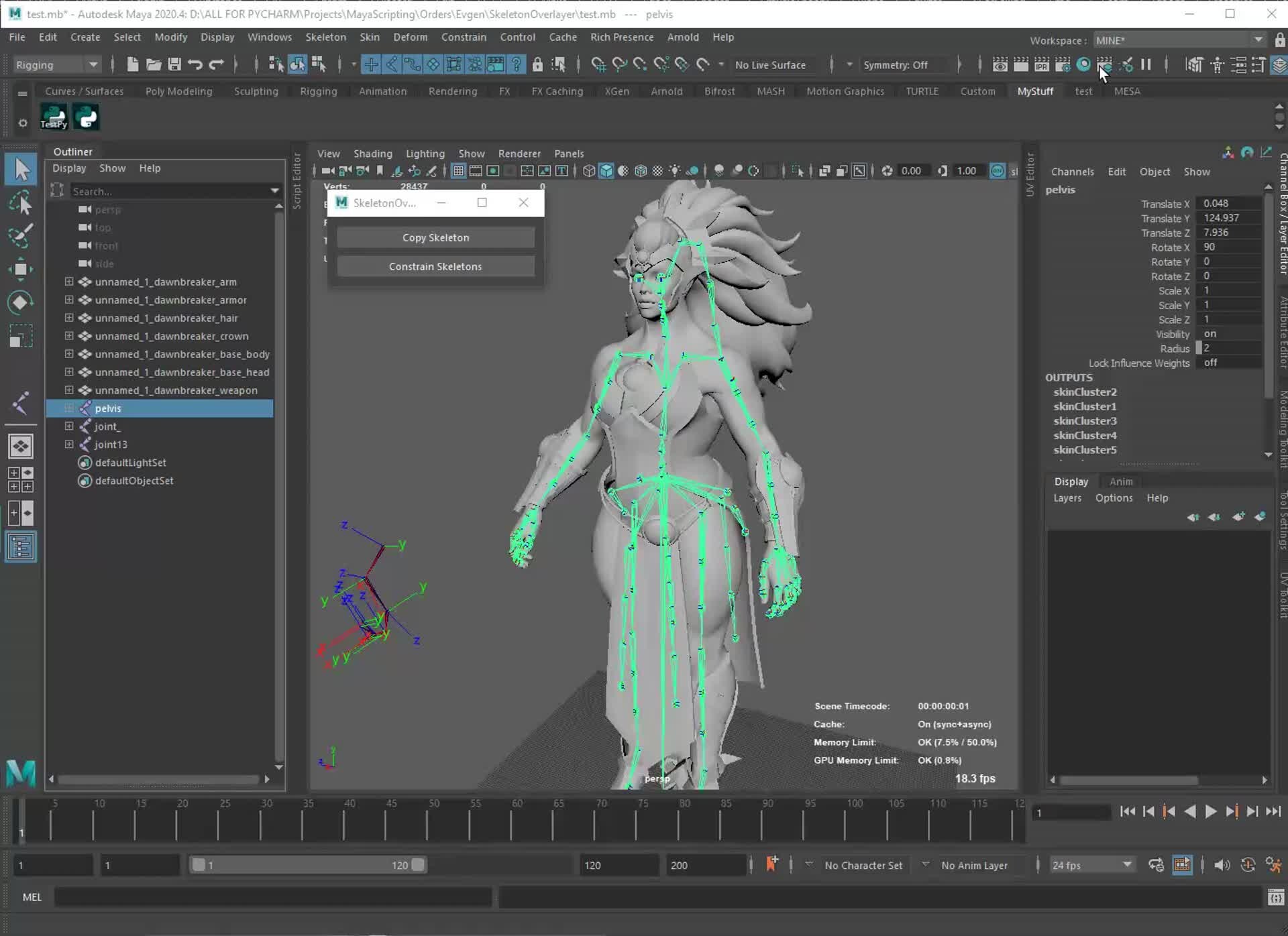Switch viewport to smooth shaded cube icon

tap(606, 171)
